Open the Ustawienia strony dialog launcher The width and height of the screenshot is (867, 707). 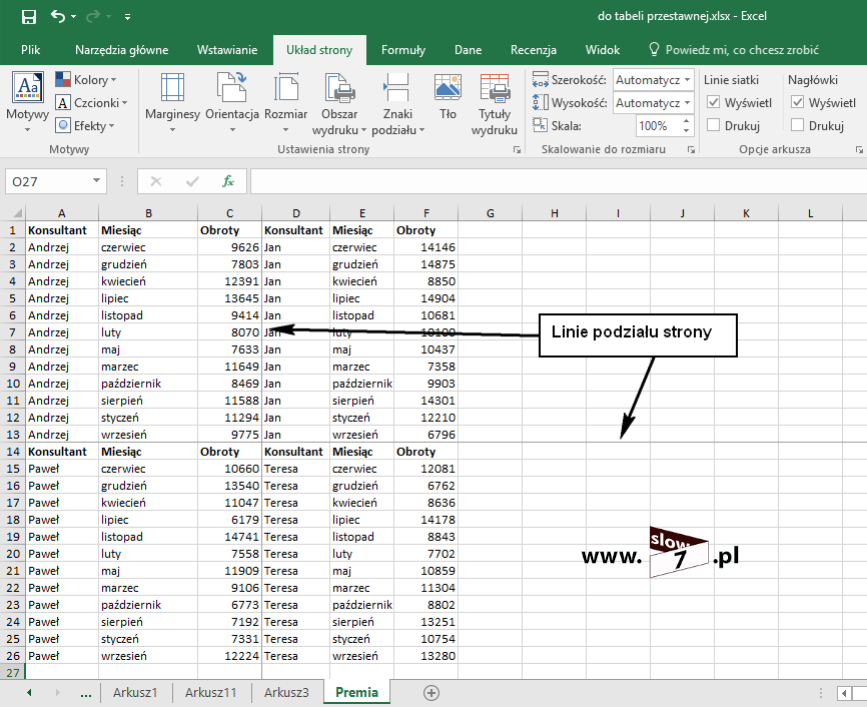click(x=517, y=150)
